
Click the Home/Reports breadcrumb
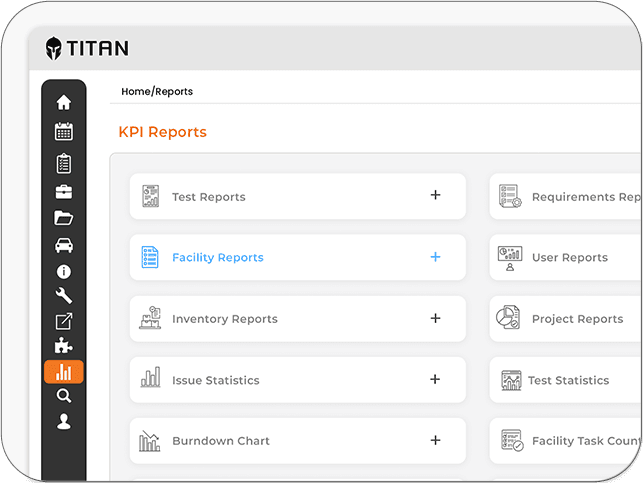pos(157,91)
